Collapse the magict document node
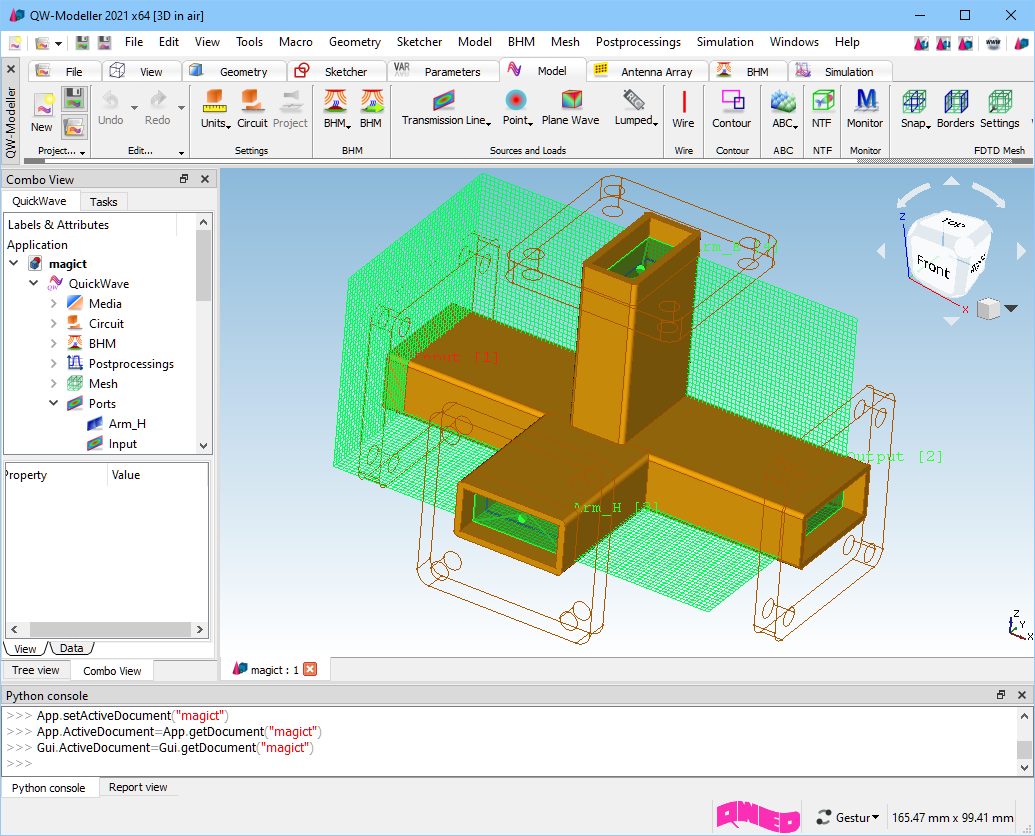This screenshot has width=1035, height=836. [14, 263]
